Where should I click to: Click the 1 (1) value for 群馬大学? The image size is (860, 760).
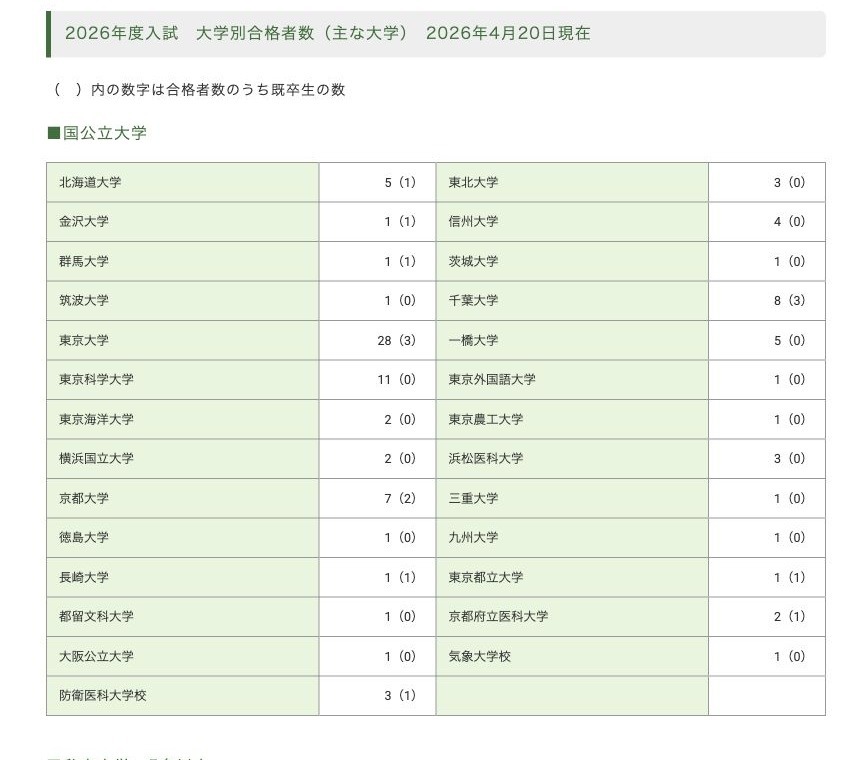(x=400, y=261)
